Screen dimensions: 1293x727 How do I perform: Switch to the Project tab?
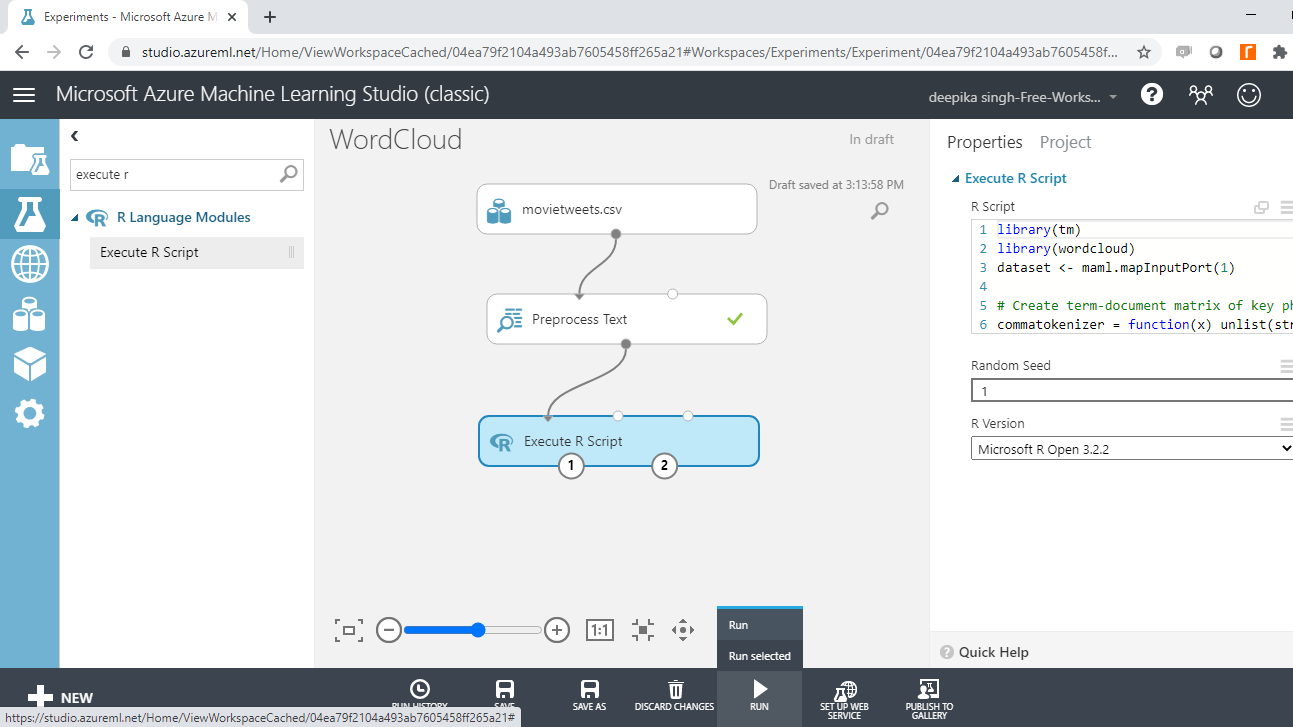point(1065,142)
